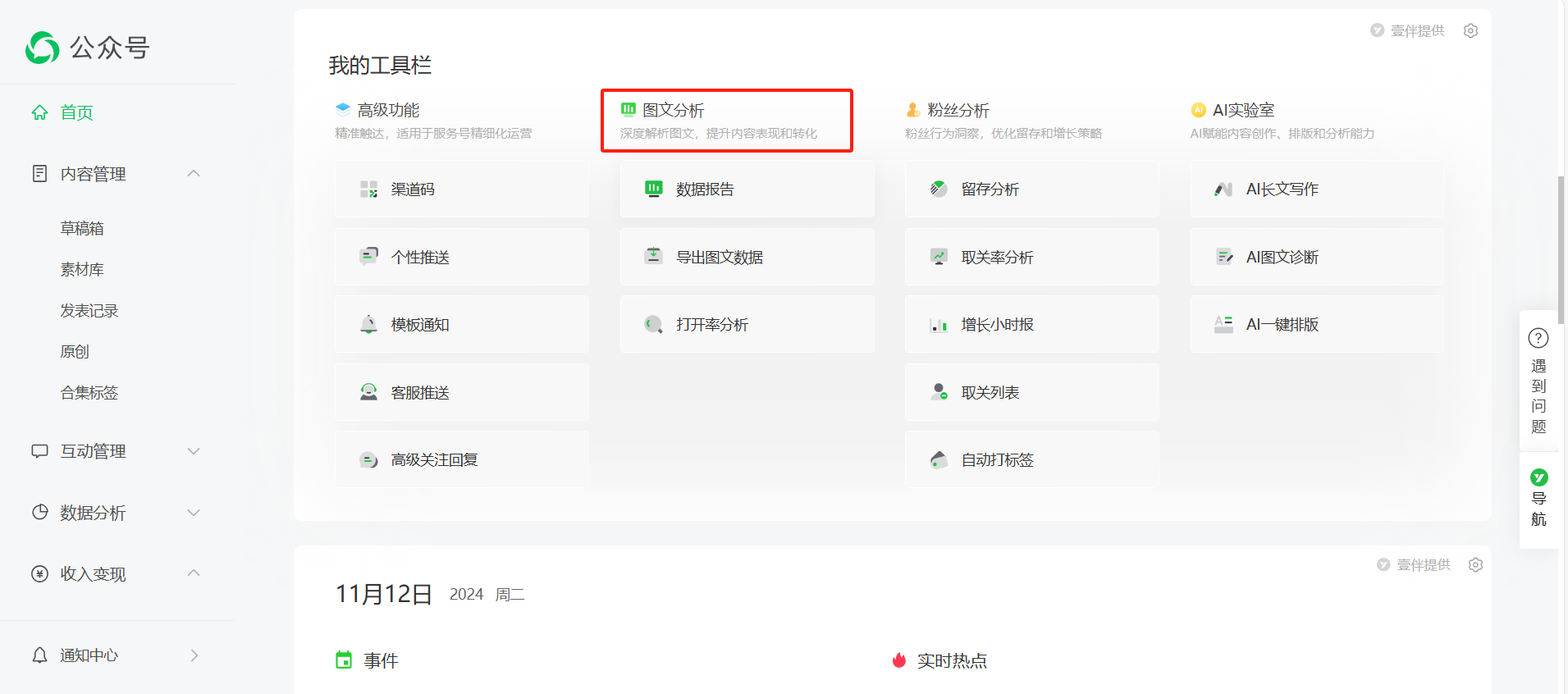Click the 数据报告 green chart icon
The width and height of the screenshot is (1568, 694).
coord(653,189)
